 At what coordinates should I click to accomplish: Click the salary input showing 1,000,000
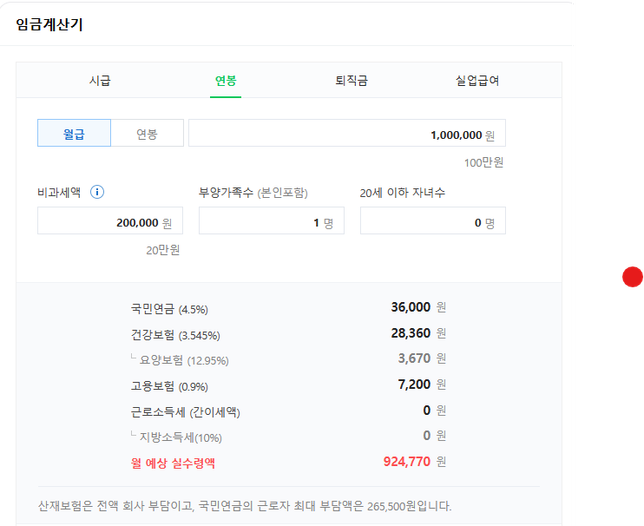(x=346, y=134)
